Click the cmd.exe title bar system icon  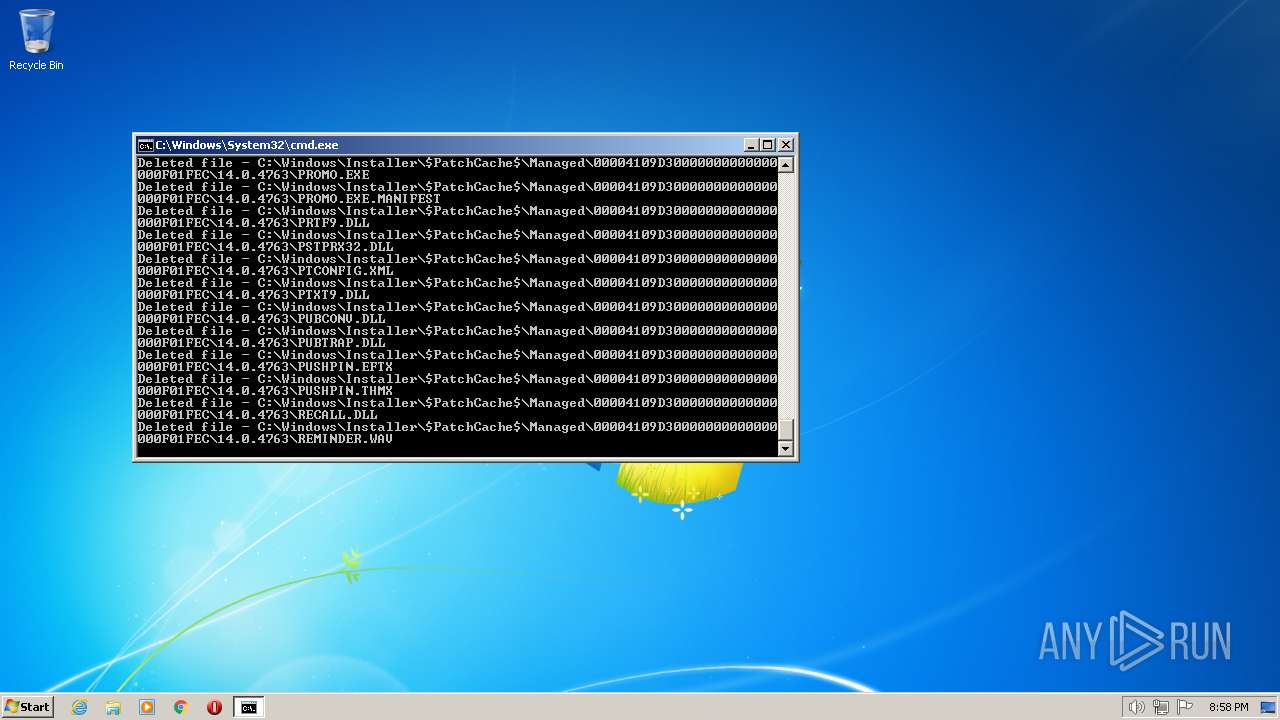point(145,145)
